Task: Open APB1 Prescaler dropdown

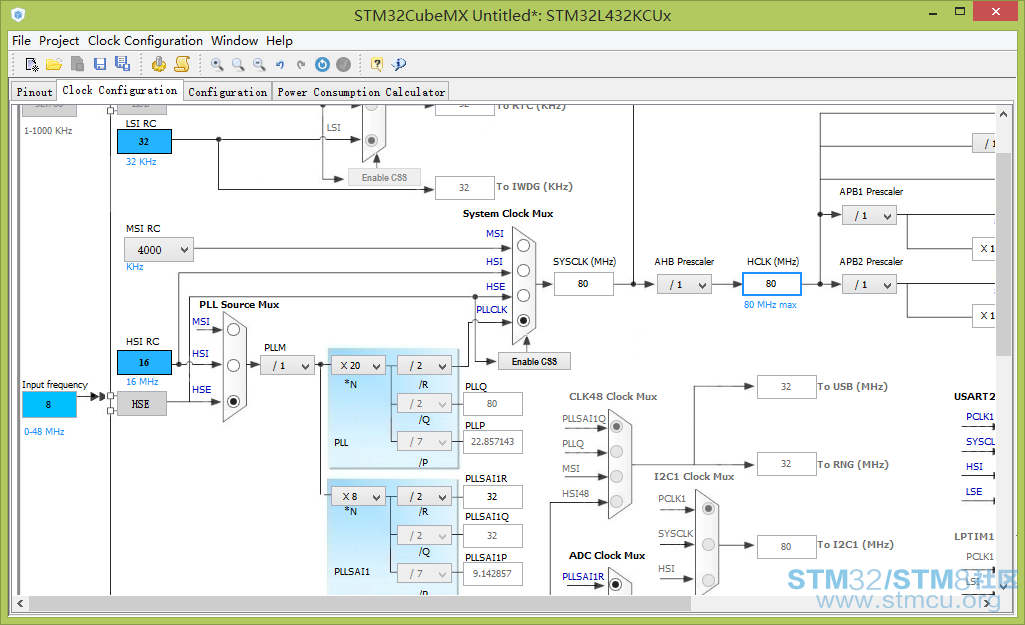Action: (869, 216)
